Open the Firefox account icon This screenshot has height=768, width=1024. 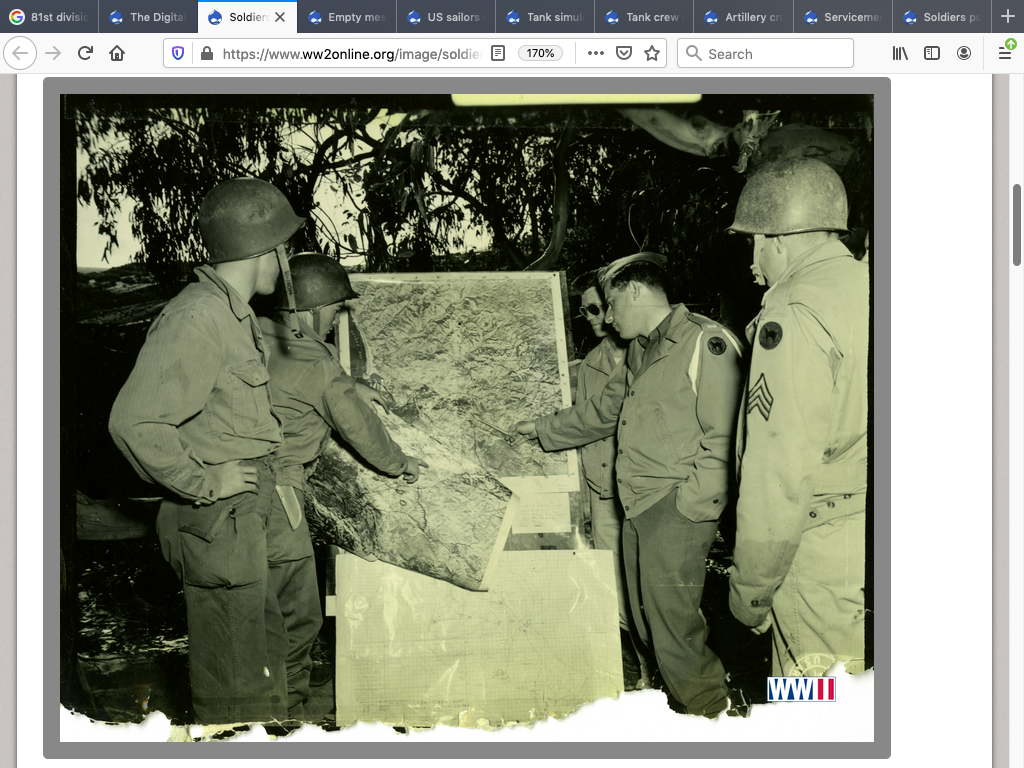pyautogui.click(x=964, y=53)
